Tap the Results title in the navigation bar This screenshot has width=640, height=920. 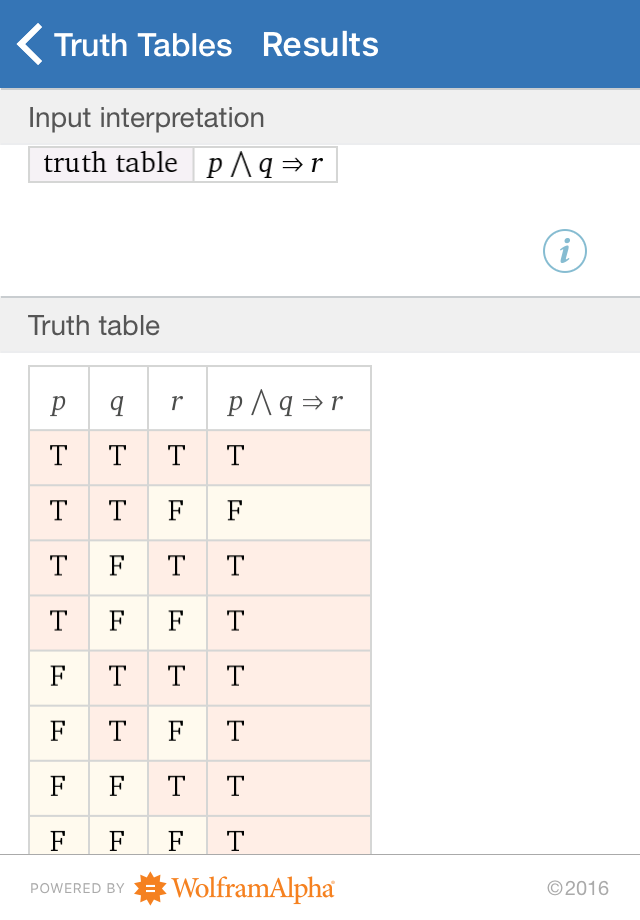coord(320,44)
